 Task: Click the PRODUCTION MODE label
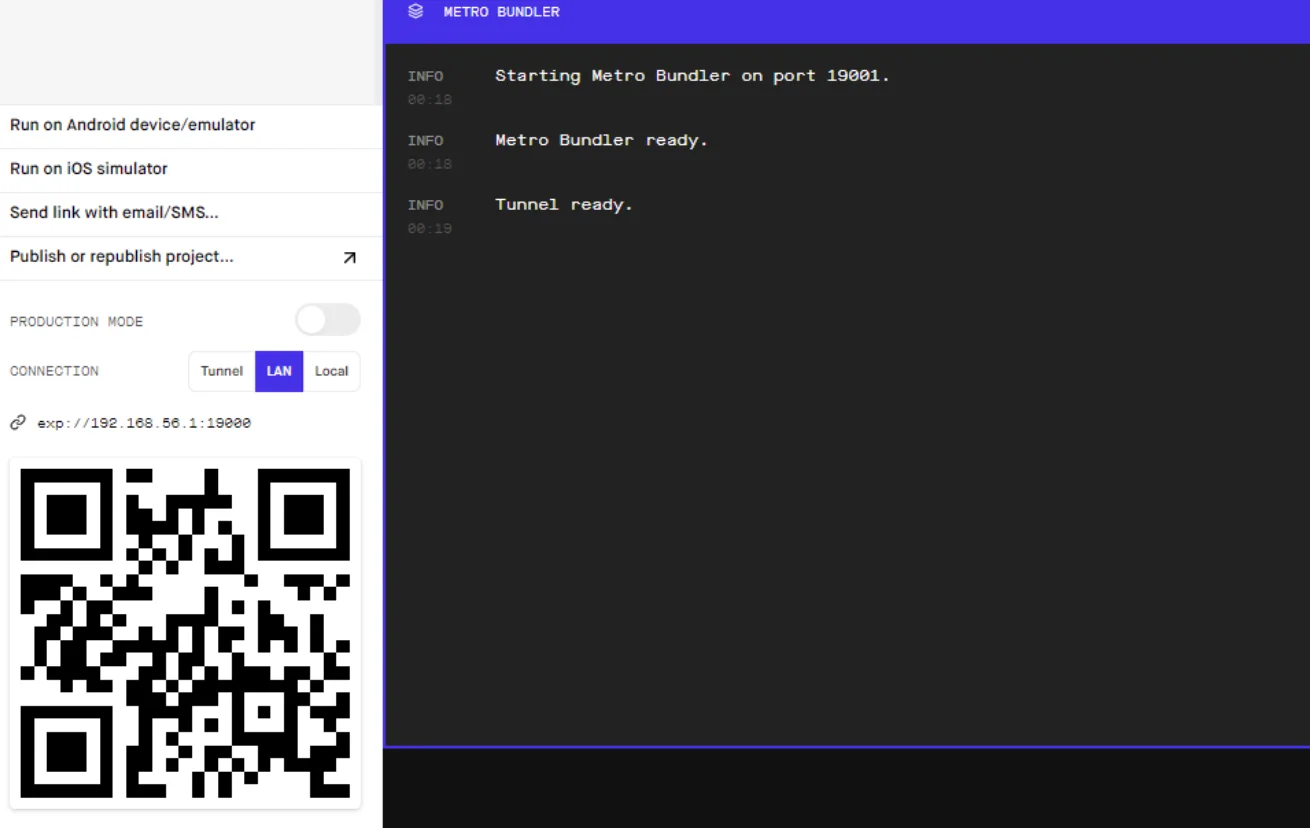click(x=76, y=322)
